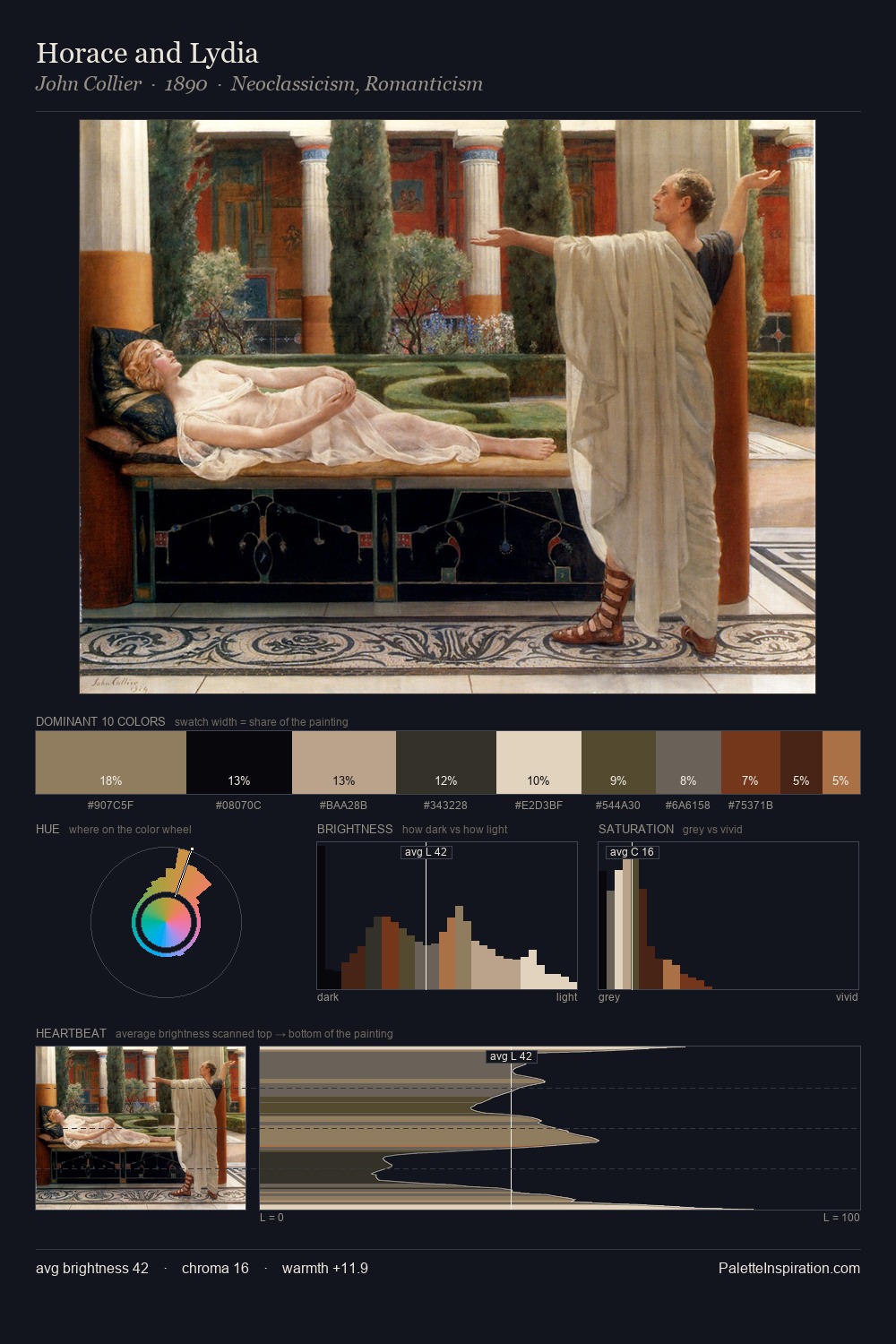Select the beige 13% swatch #BAA28B

(x=344, y=762)
